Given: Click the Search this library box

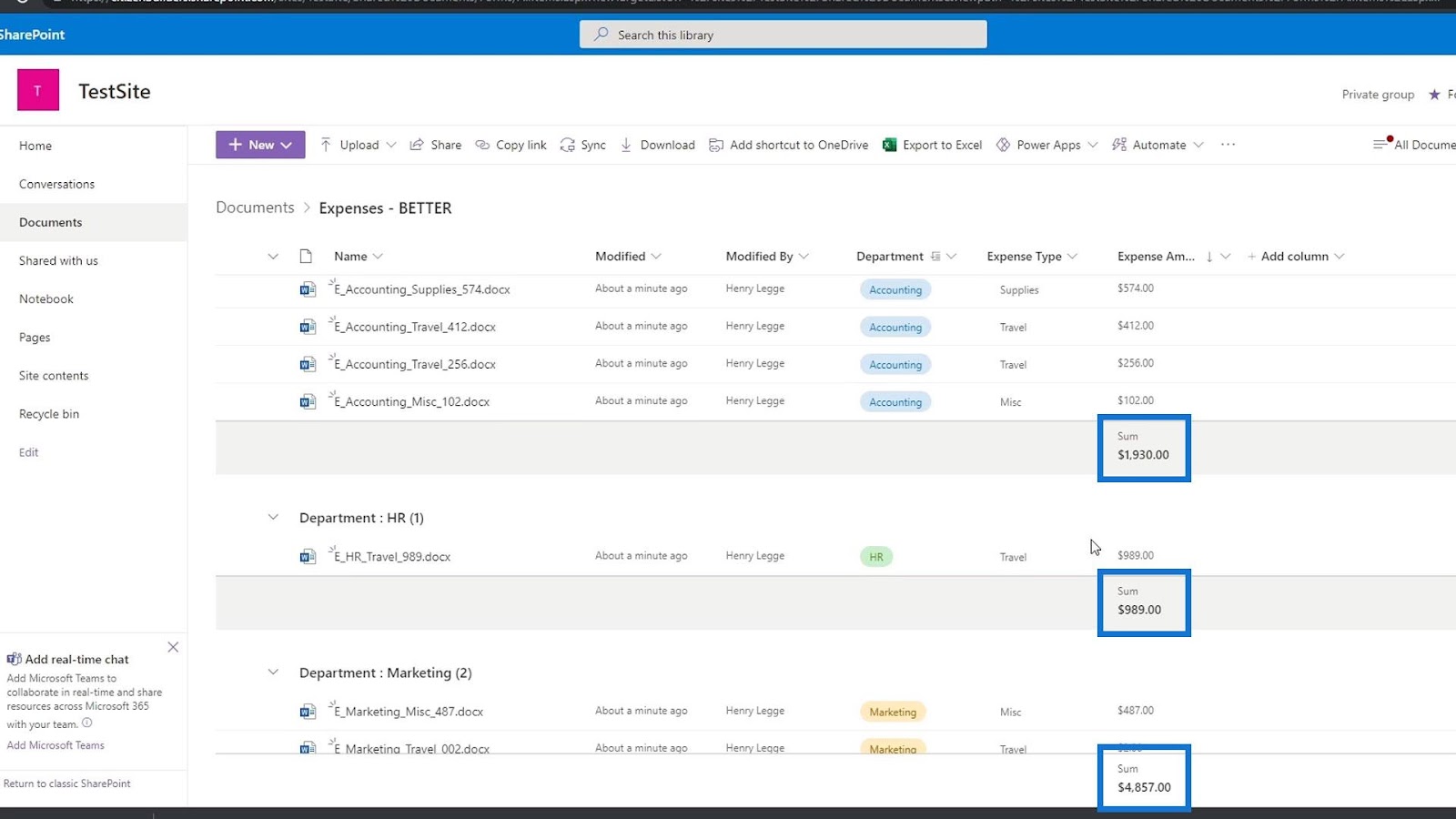Looking at the screenshot, I should point(784,35).
